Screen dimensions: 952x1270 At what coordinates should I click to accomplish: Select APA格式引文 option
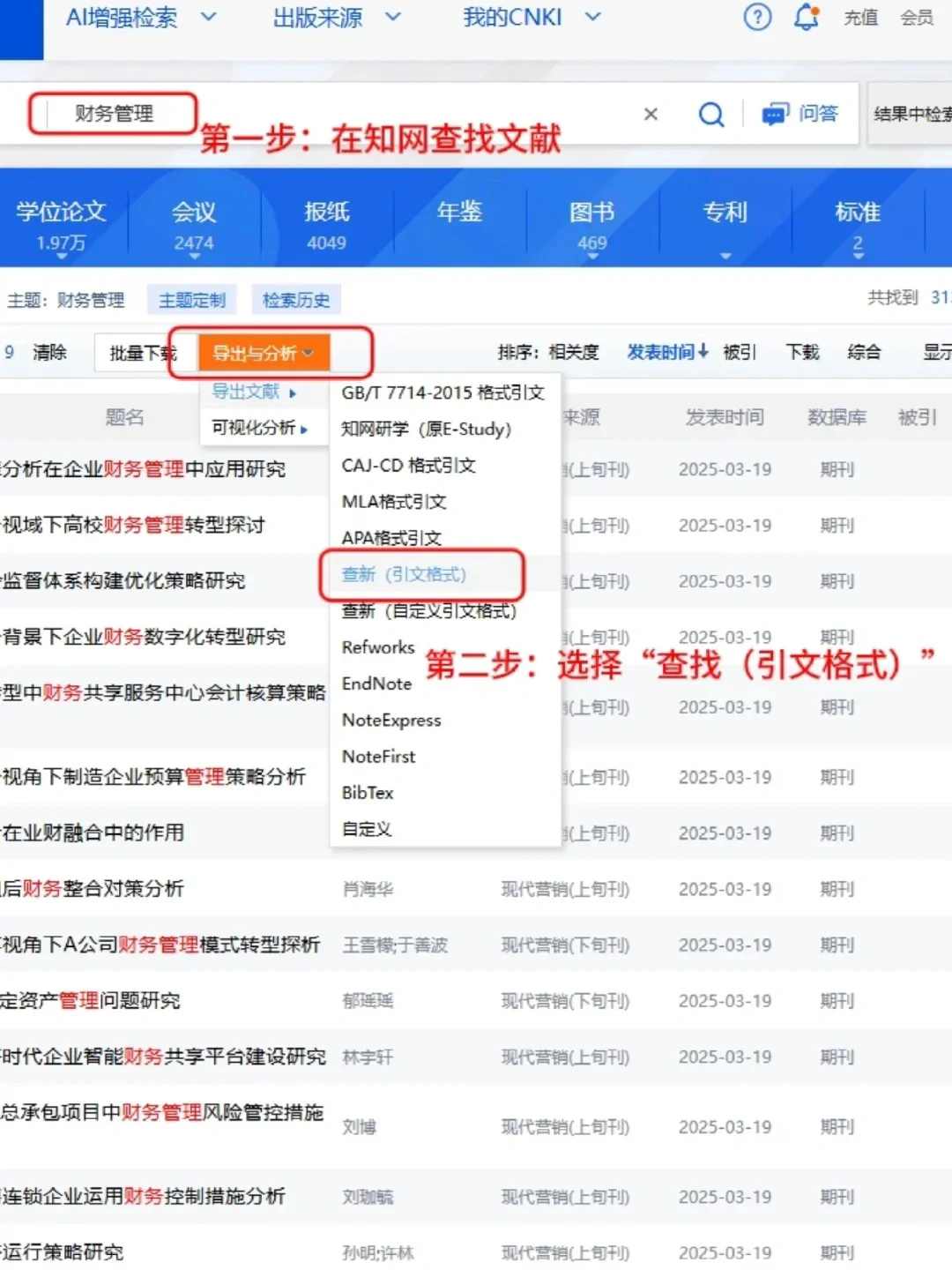pyautogui.click(x=391, y=537)
